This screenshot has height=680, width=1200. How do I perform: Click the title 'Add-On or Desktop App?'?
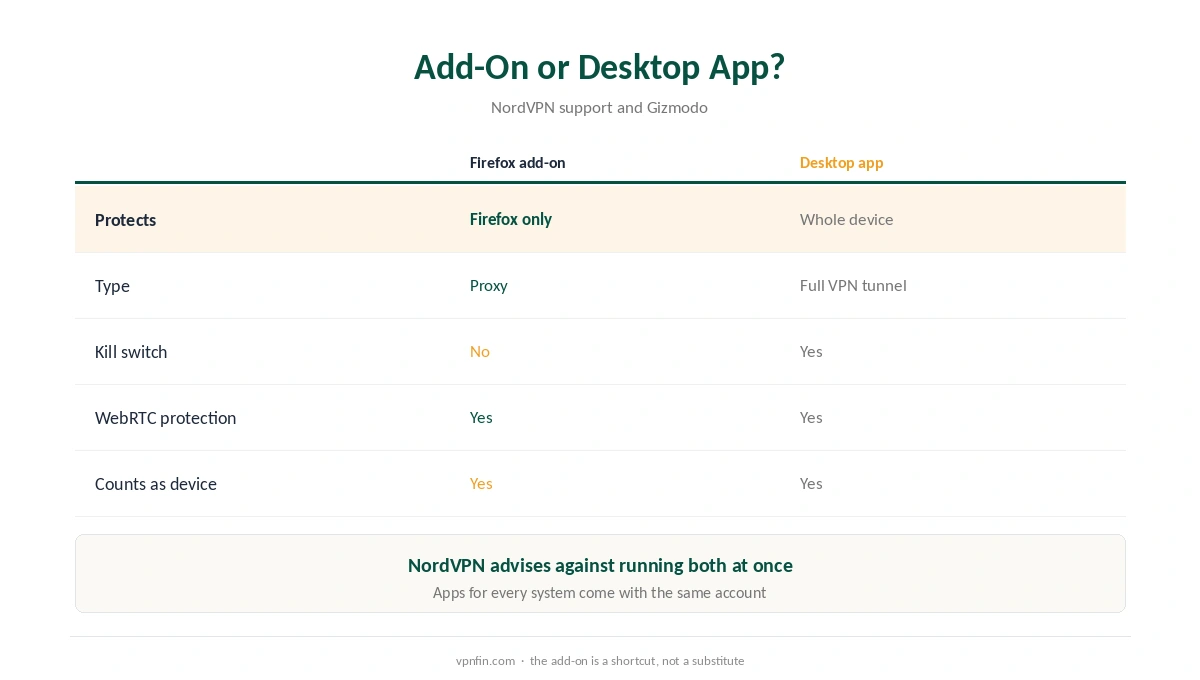599,67
